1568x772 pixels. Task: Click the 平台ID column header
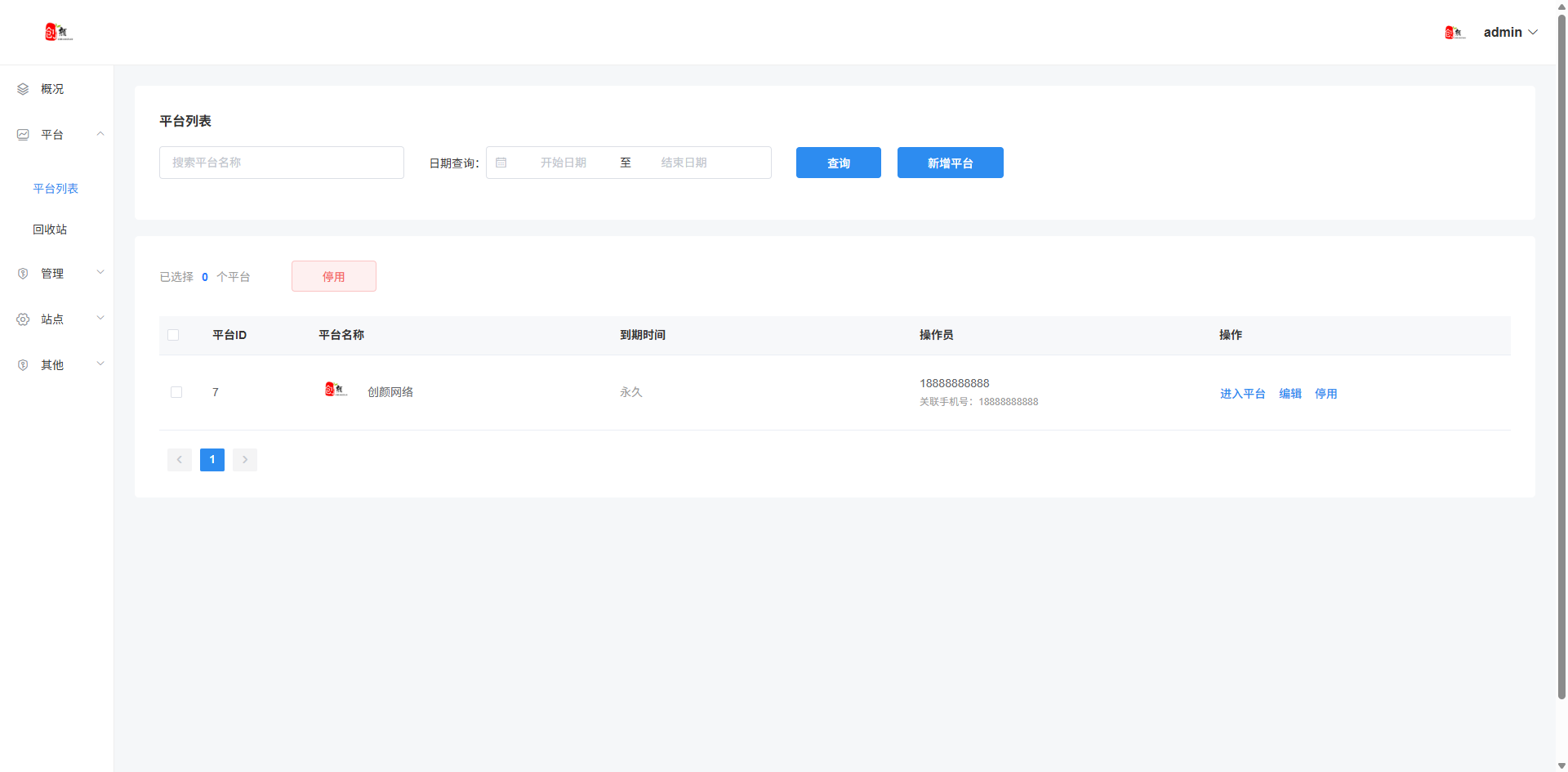229,335
